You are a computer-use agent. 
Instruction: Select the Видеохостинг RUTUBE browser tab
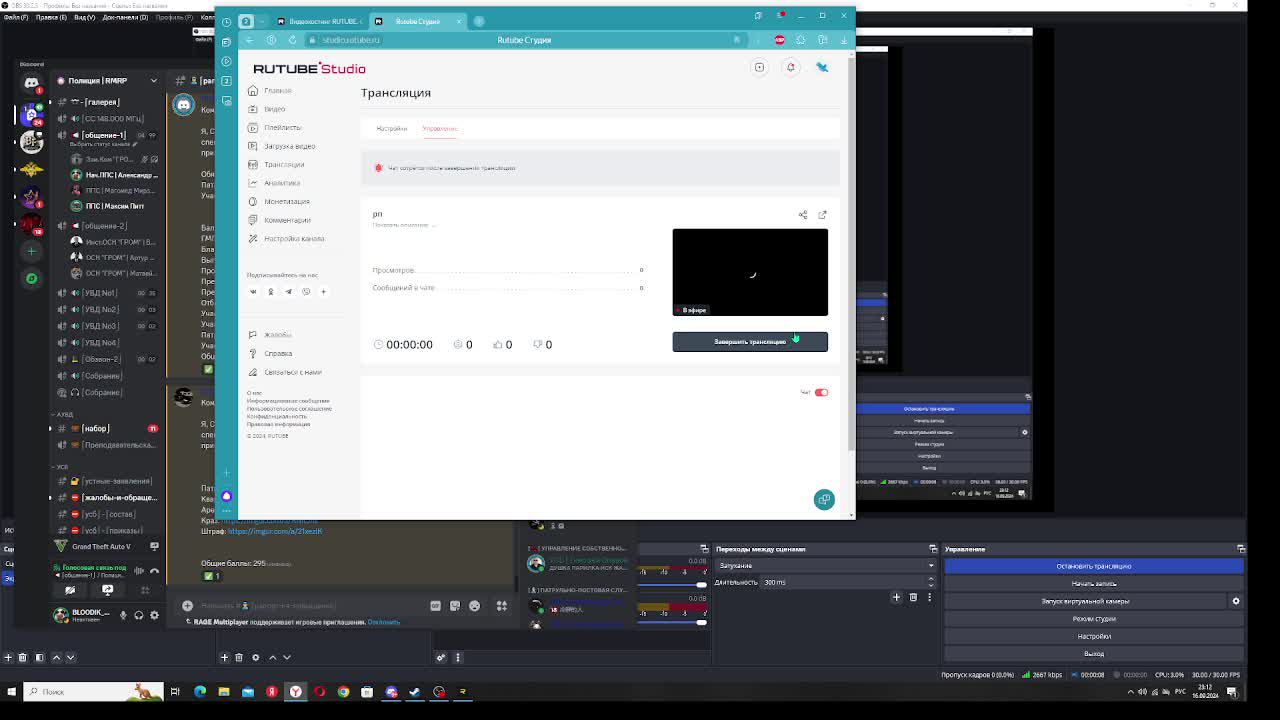click(320, 21)
